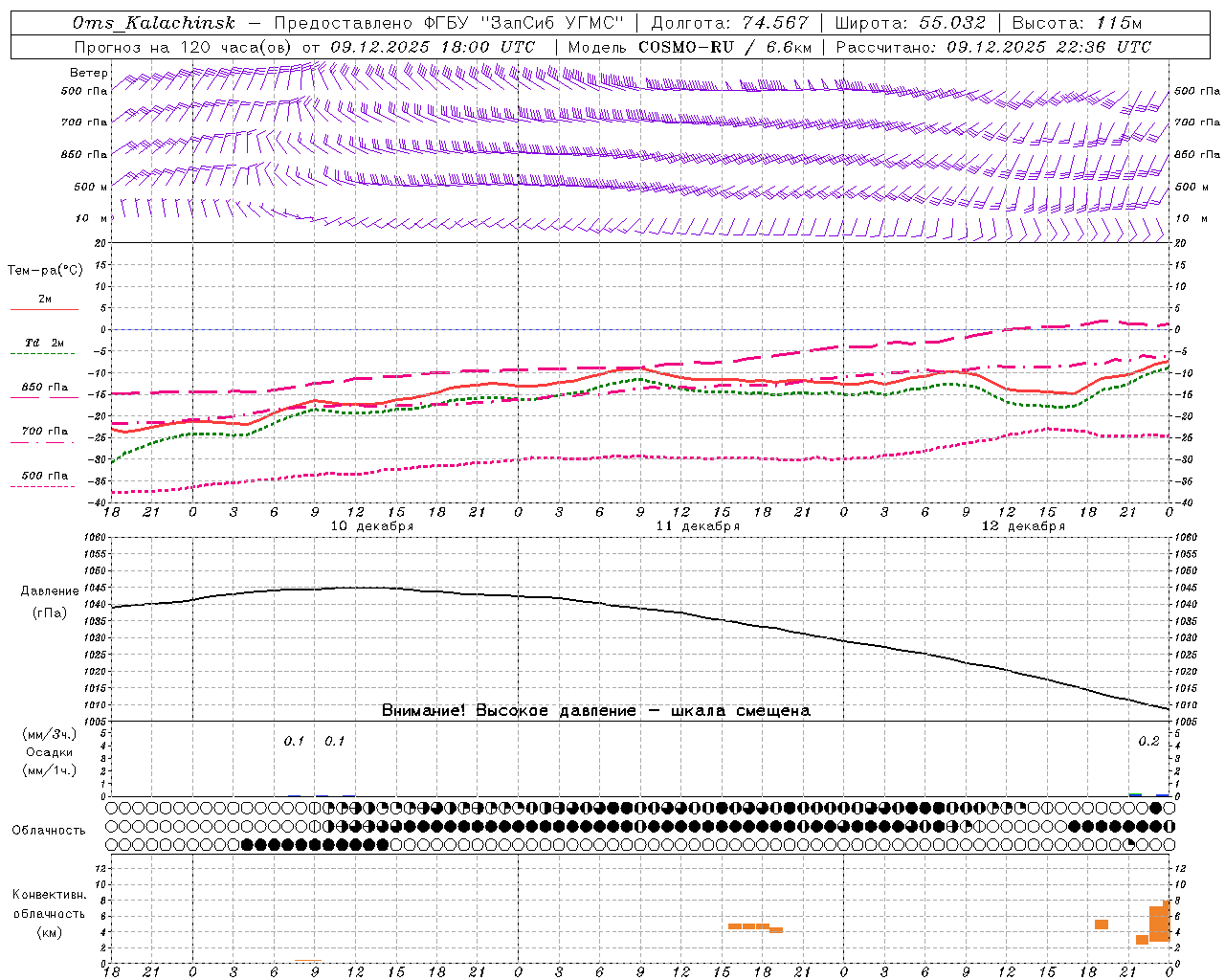Click the Тем-ра(°C) temperature label
The width and height of the screenshot is (1225, 980).
coord(45,271)
